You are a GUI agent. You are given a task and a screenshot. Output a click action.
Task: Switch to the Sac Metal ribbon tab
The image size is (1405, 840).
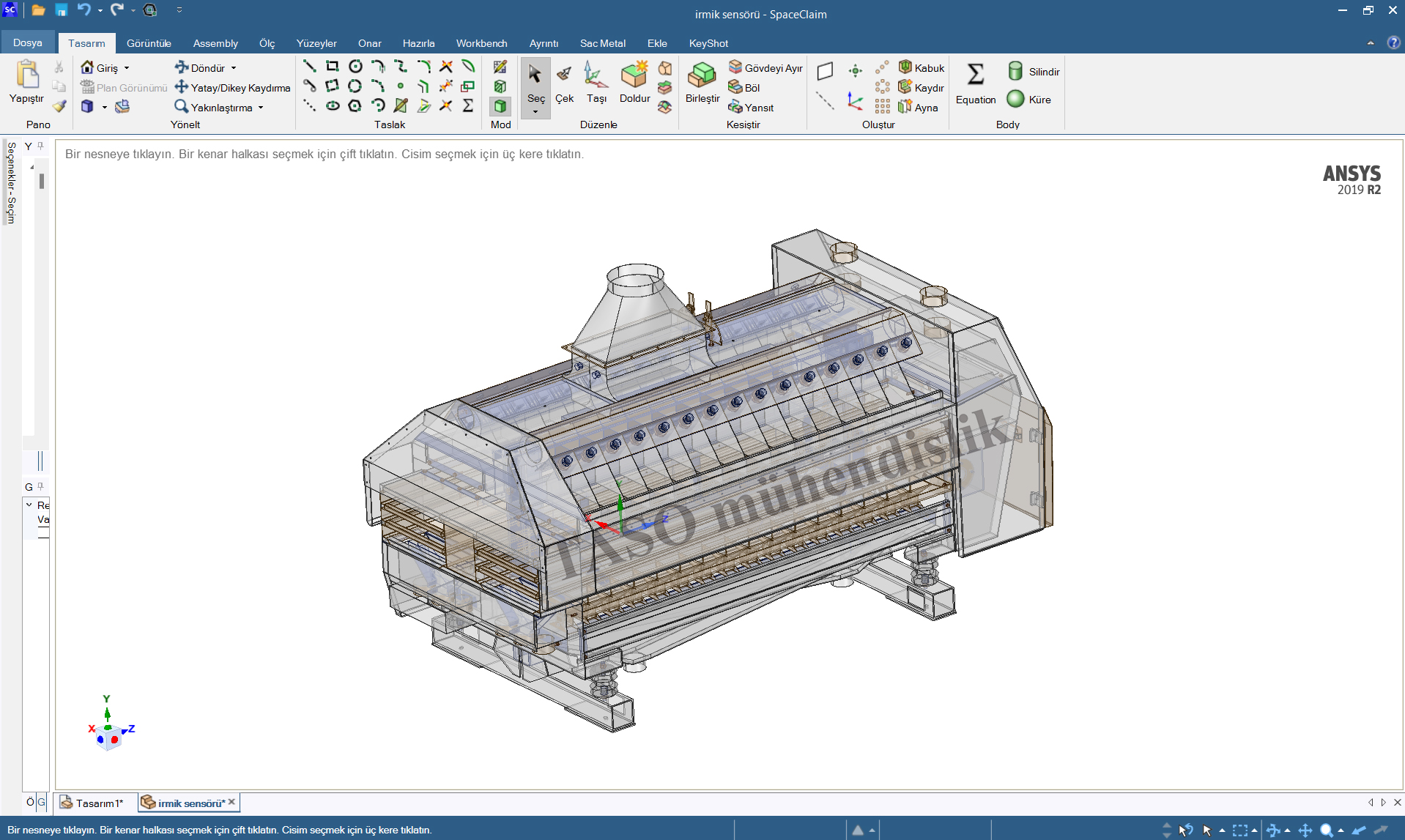(x=603, y=43)
